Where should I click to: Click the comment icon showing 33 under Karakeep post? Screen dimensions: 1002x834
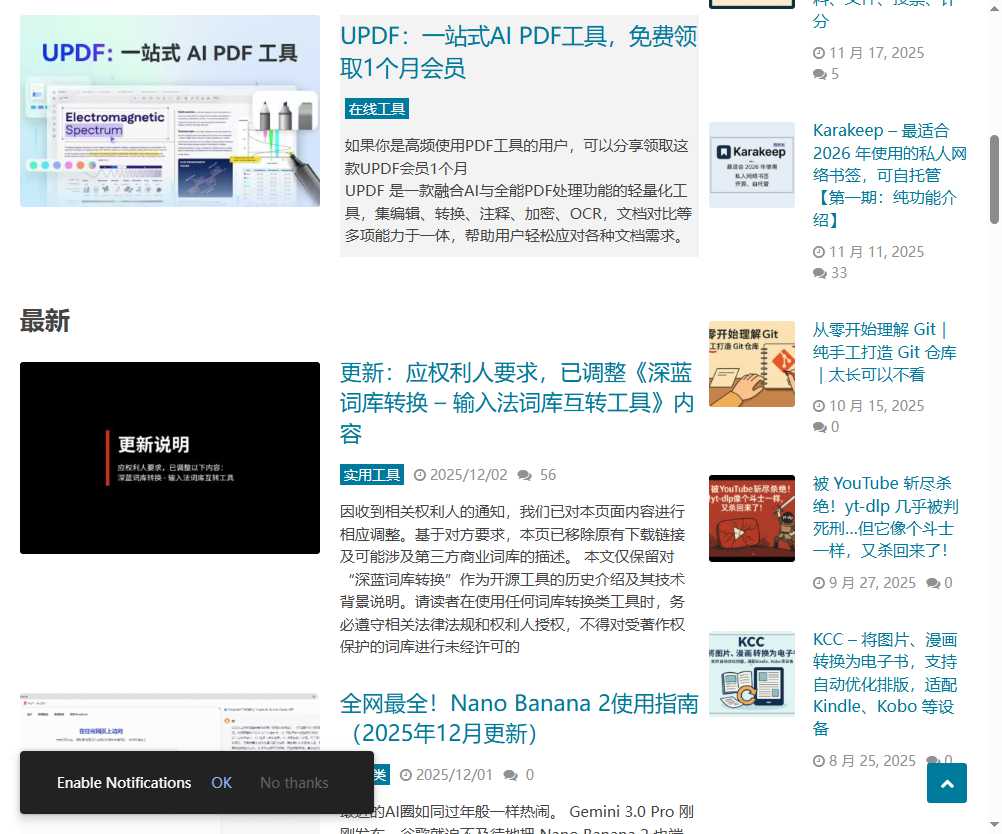820,272
